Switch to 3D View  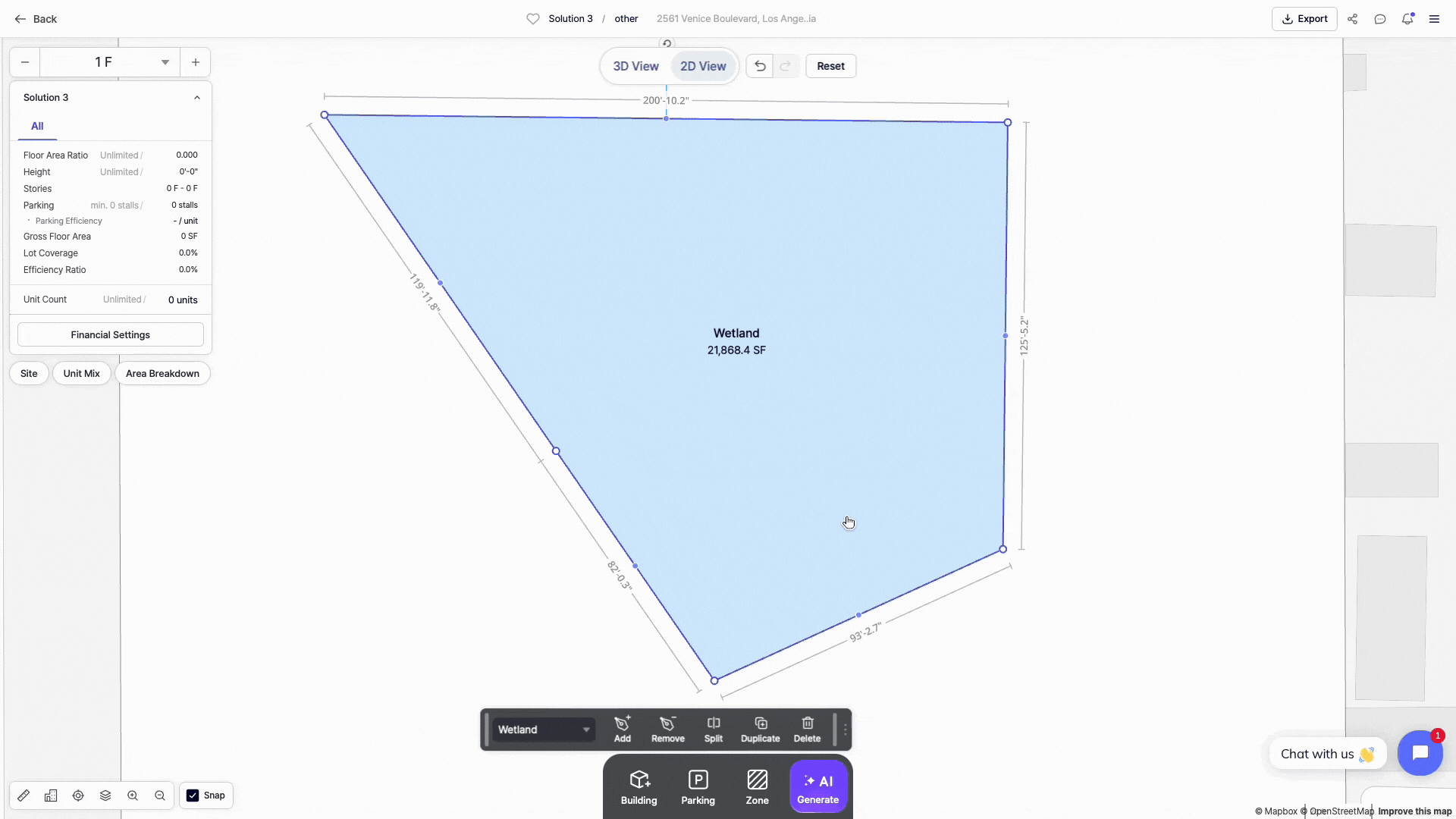[635, 66]
